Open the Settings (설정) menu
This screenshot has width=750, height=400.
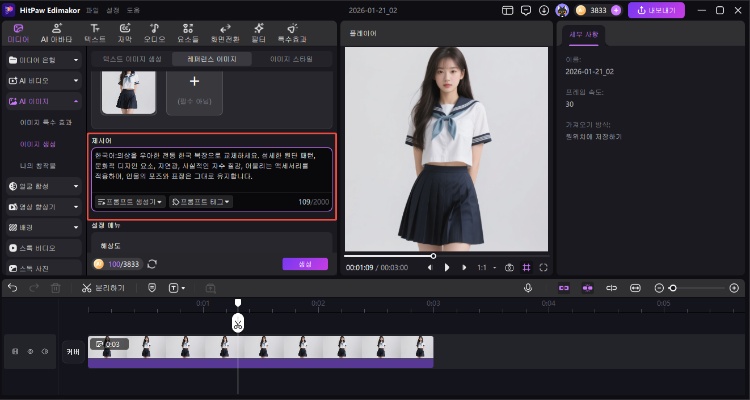[x=113, y=10]
